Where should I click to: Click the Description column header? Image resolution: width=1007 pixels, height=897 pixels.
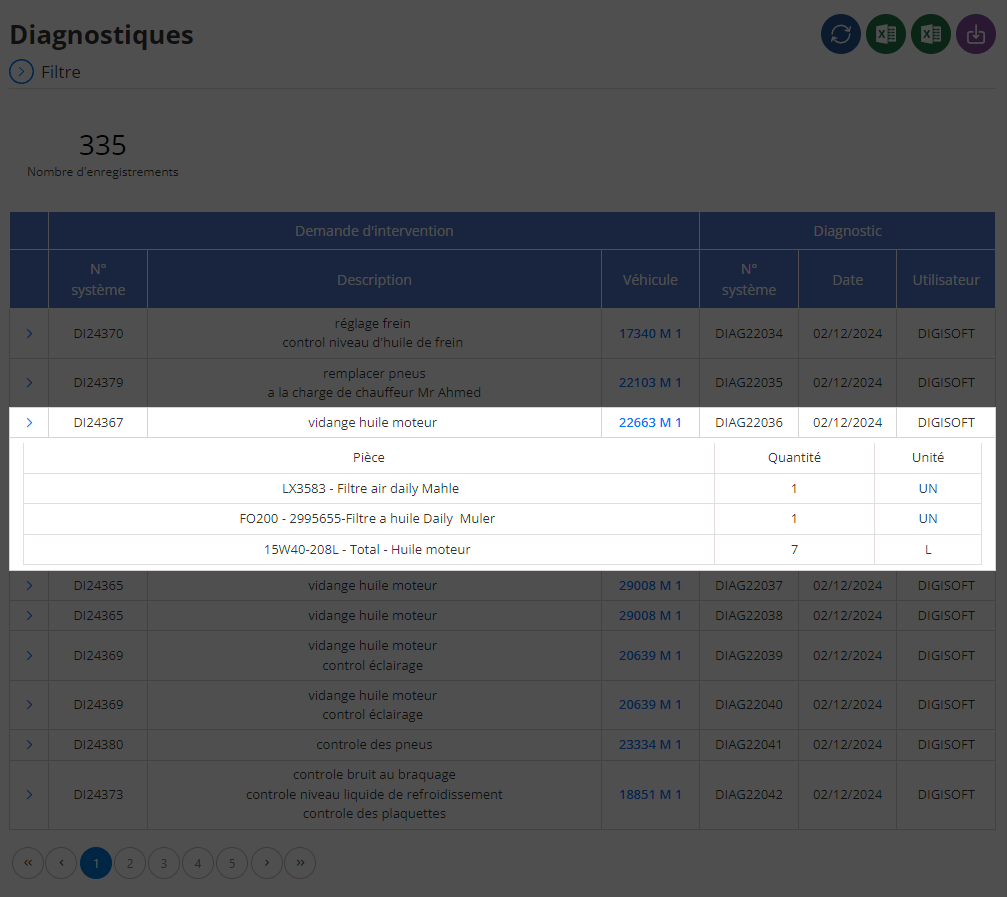pyautogui.click(x=374, y=280)
